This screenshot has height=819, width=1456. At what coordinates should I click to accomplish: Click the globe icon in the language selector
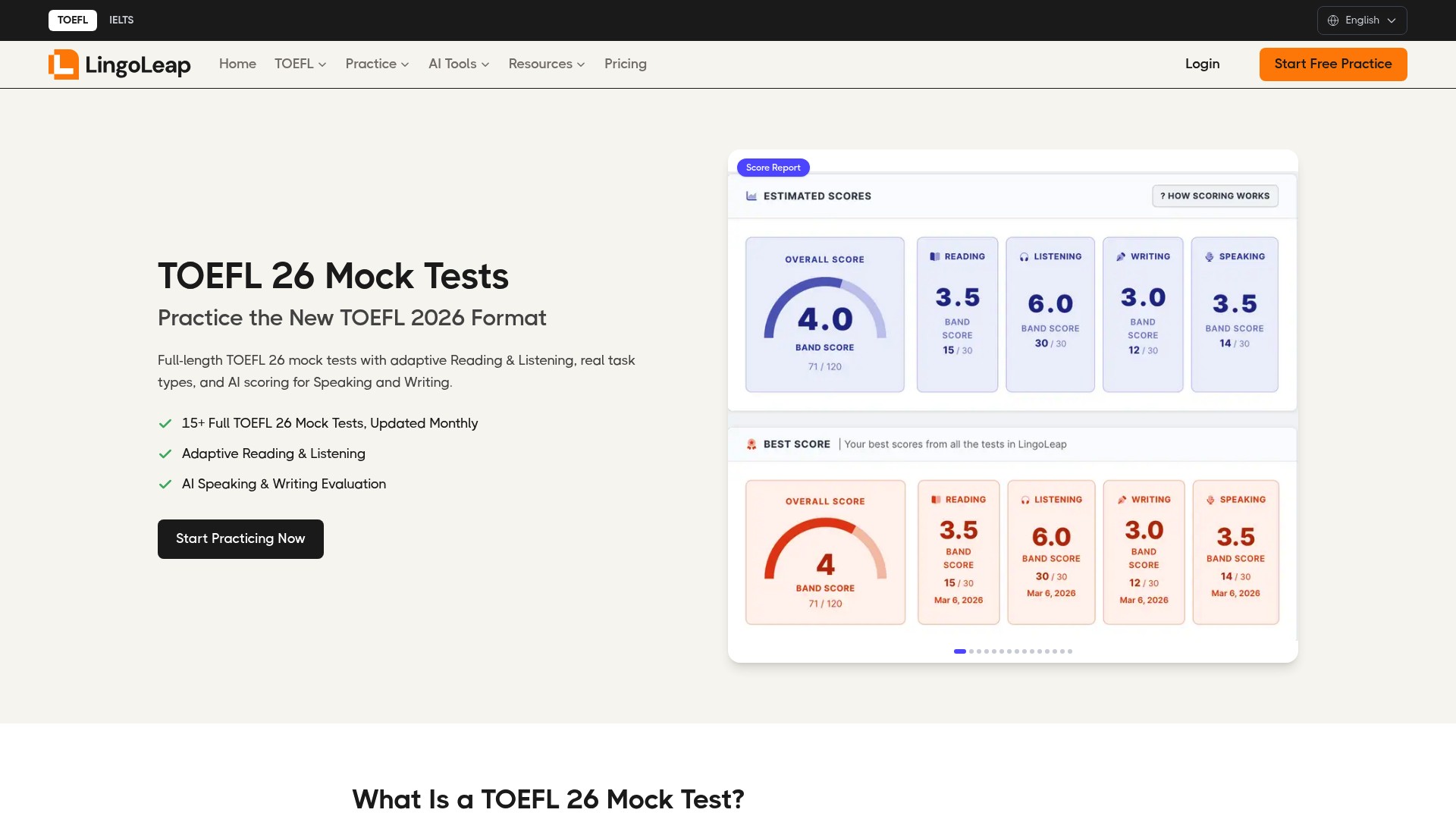[1332, 20]
